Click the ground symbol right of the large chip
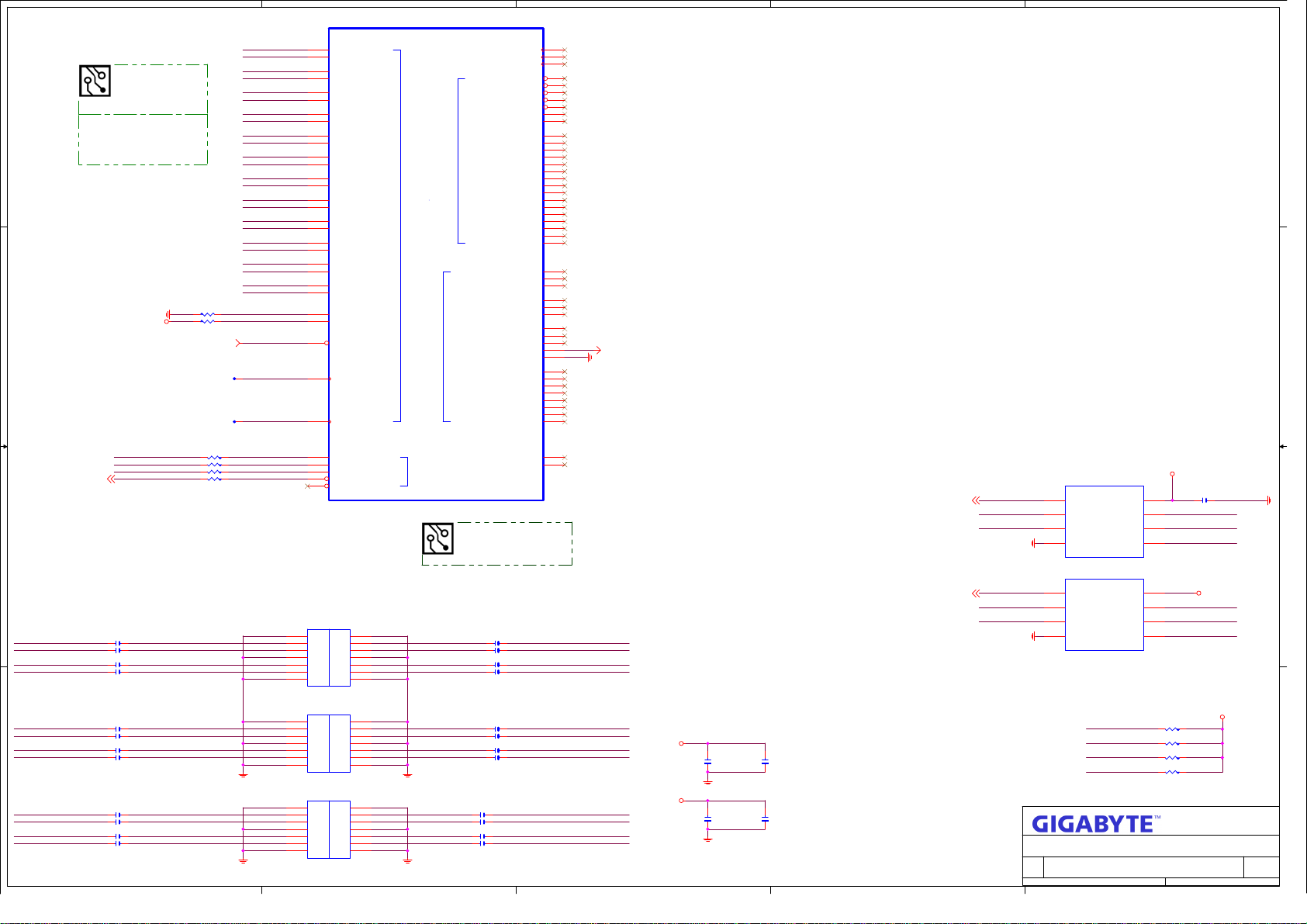 point(590,357)
